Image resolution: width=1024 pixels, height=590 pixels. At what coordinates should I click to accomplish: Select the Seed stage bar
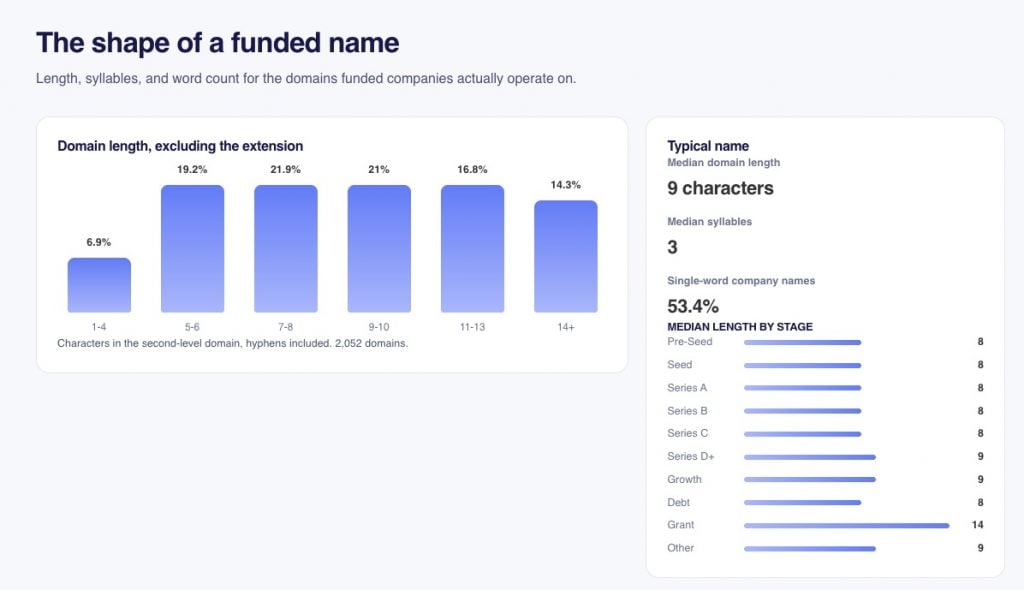pyautogui.click(x=803, y=365)
